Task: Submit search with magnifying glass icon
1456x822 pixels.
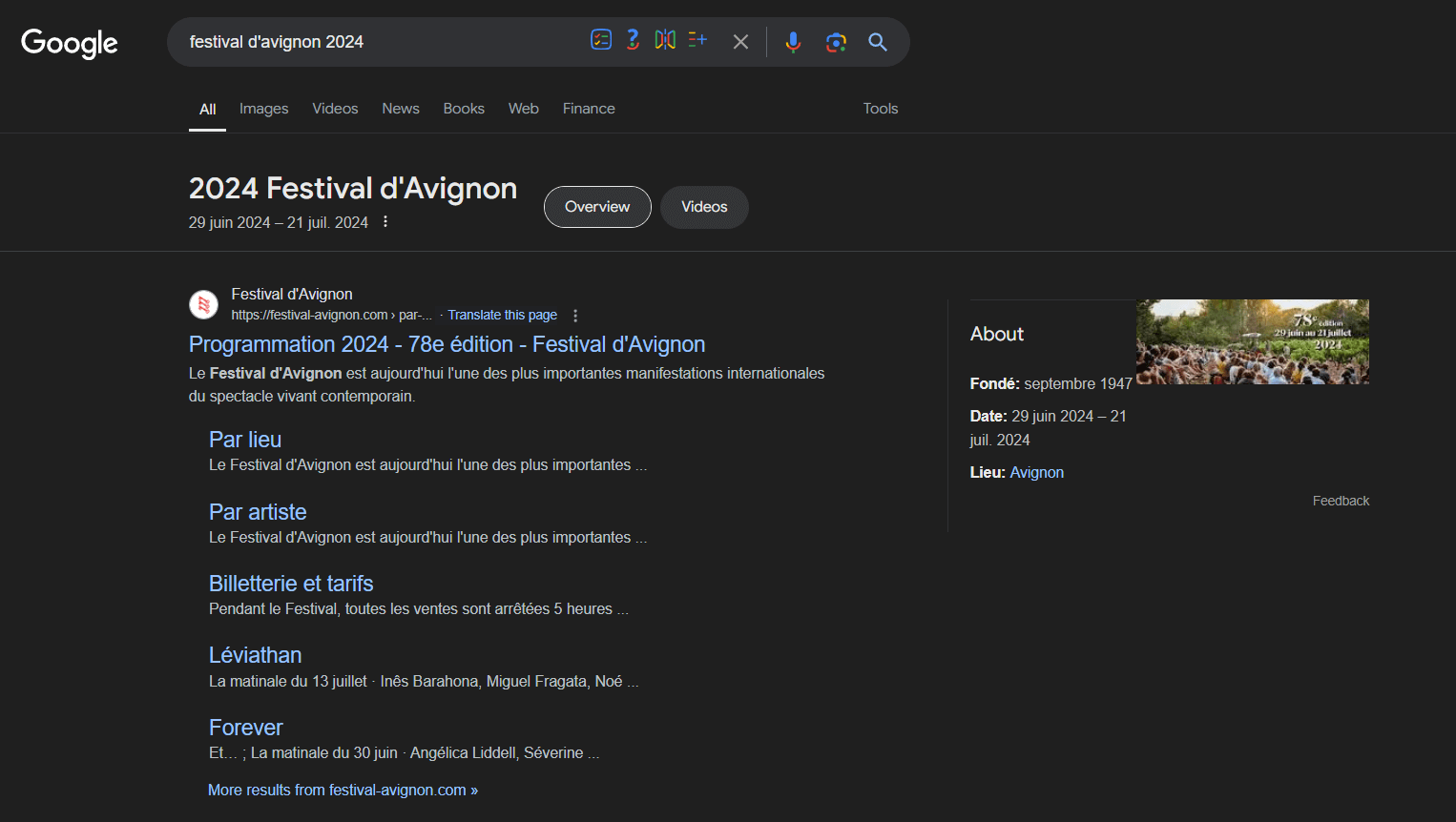Action: (x=878, y=42)
